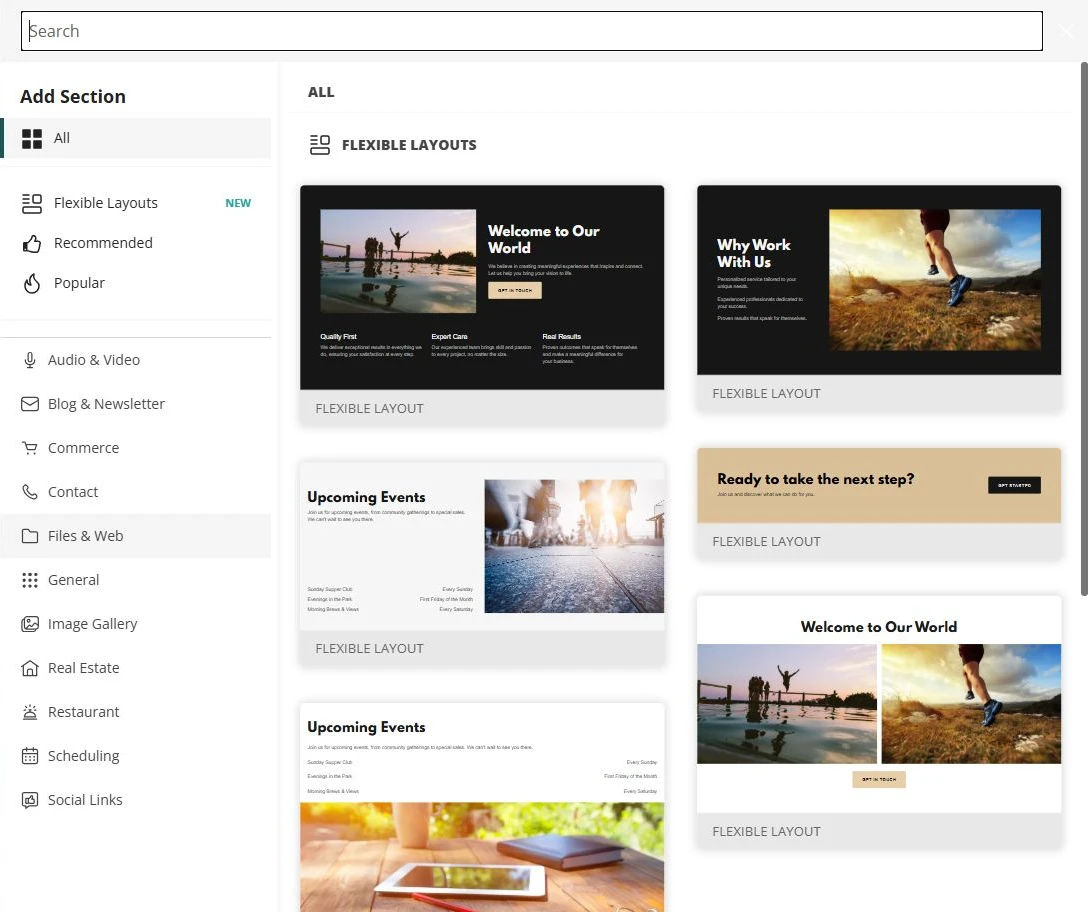The width and height of the screenshot is (1088, 912).
Task: Open the Recommended category
Action: point(136,244)
